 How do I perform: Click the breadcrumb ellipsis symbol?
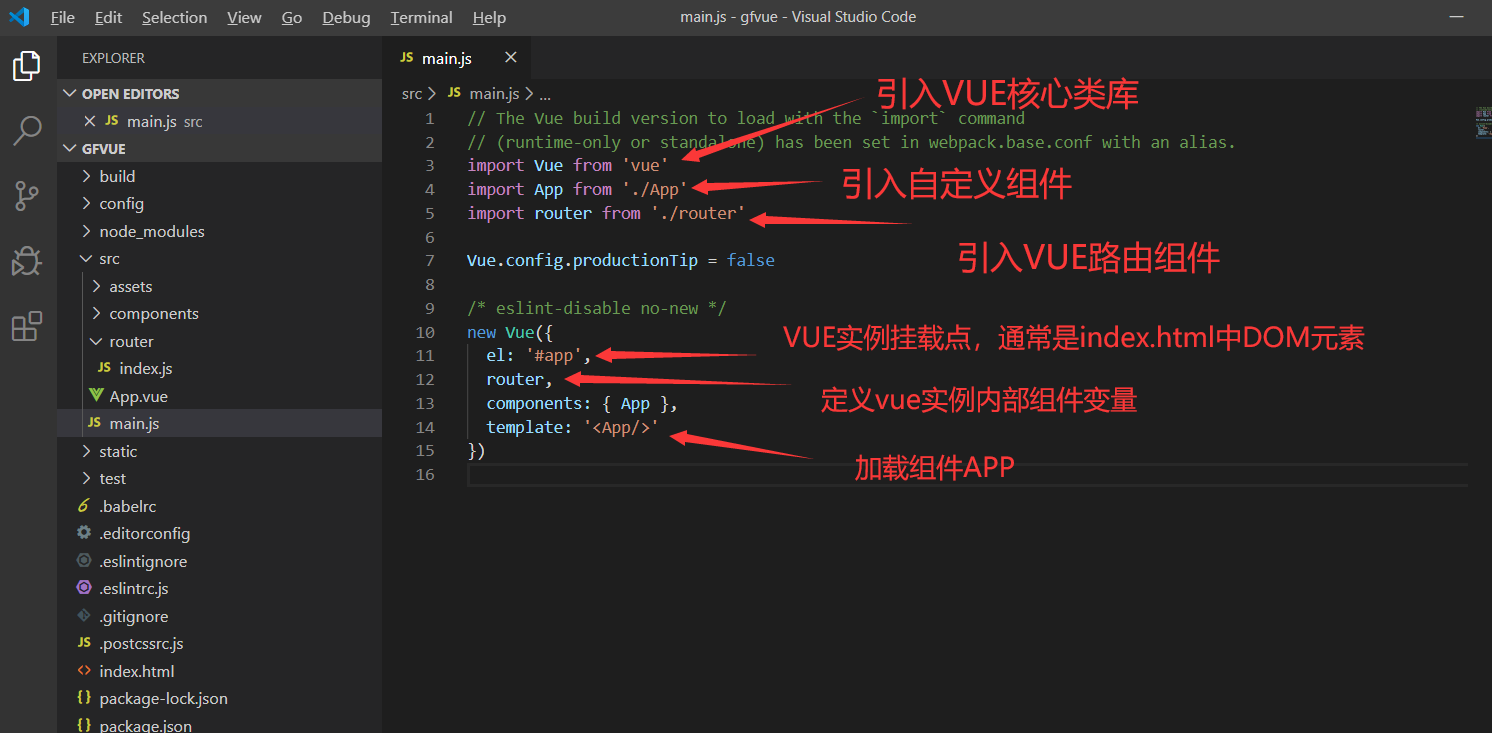(x=545, y=94)
